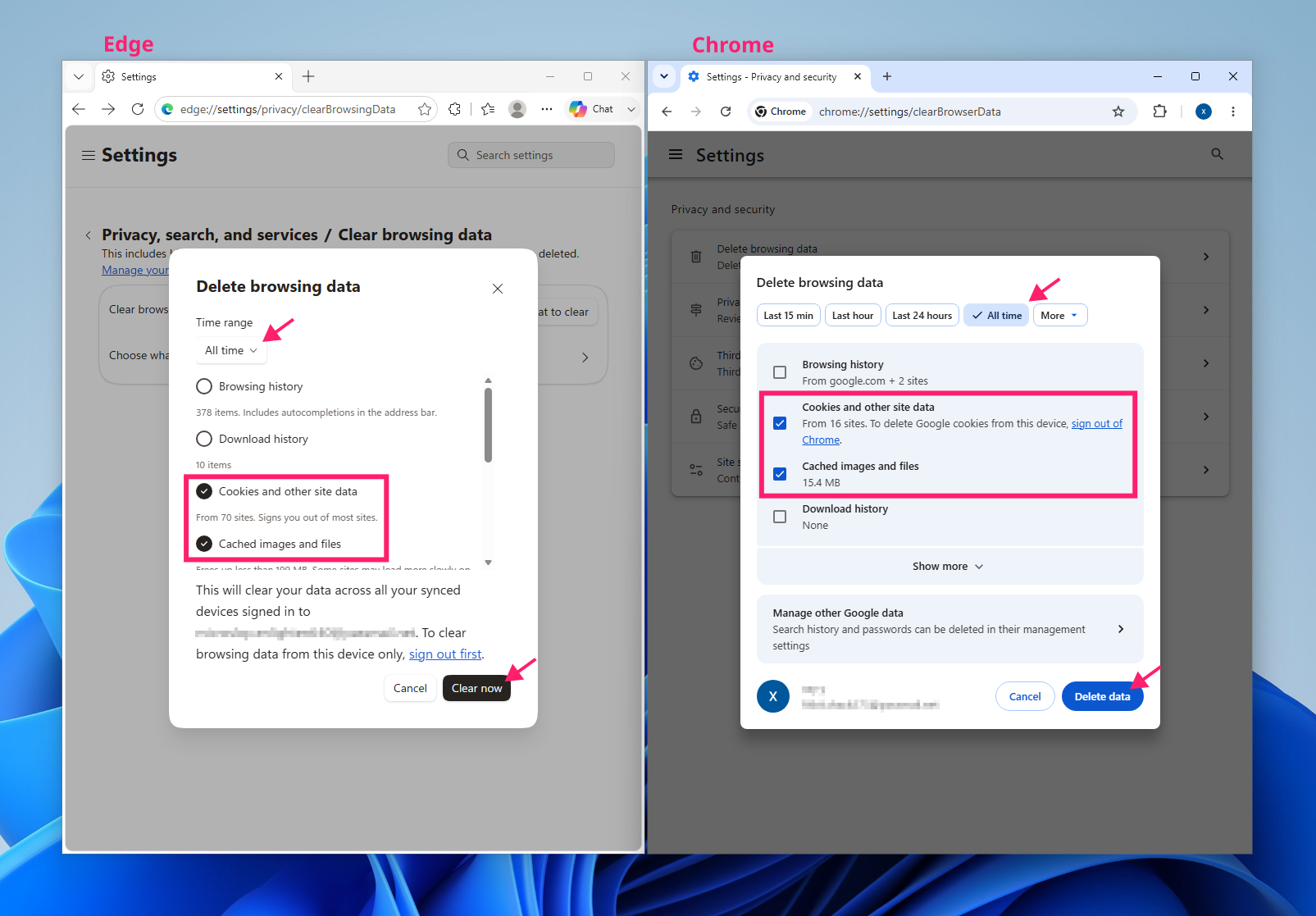Open a new tab in Edge
Screen dimensions: 1316x916
click(308, 76)
